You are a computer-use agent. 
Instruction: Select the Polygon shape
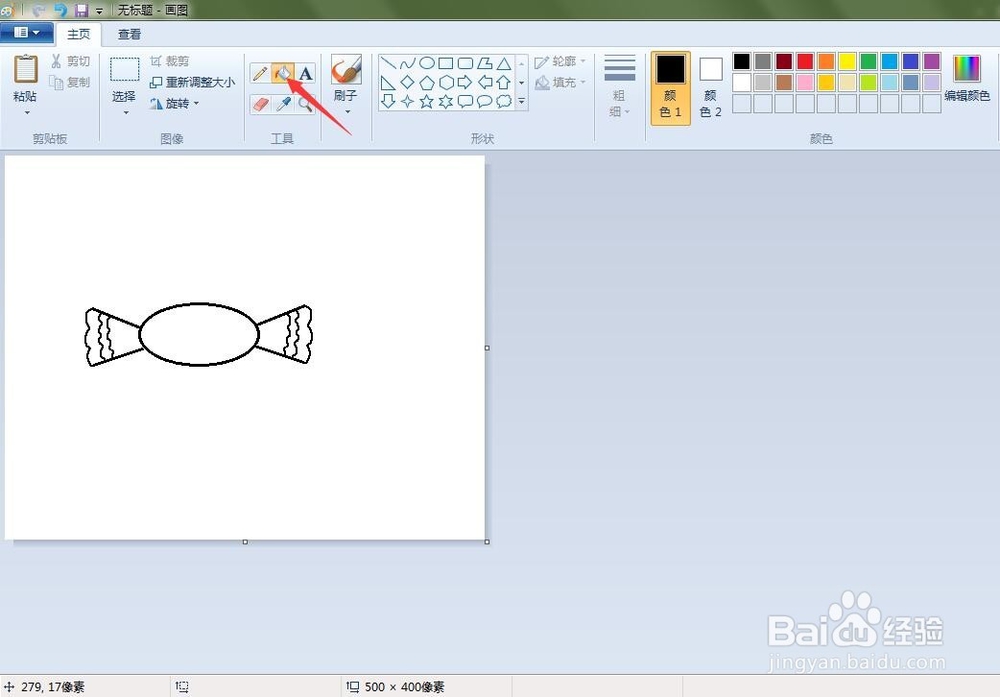click(485, 63)
